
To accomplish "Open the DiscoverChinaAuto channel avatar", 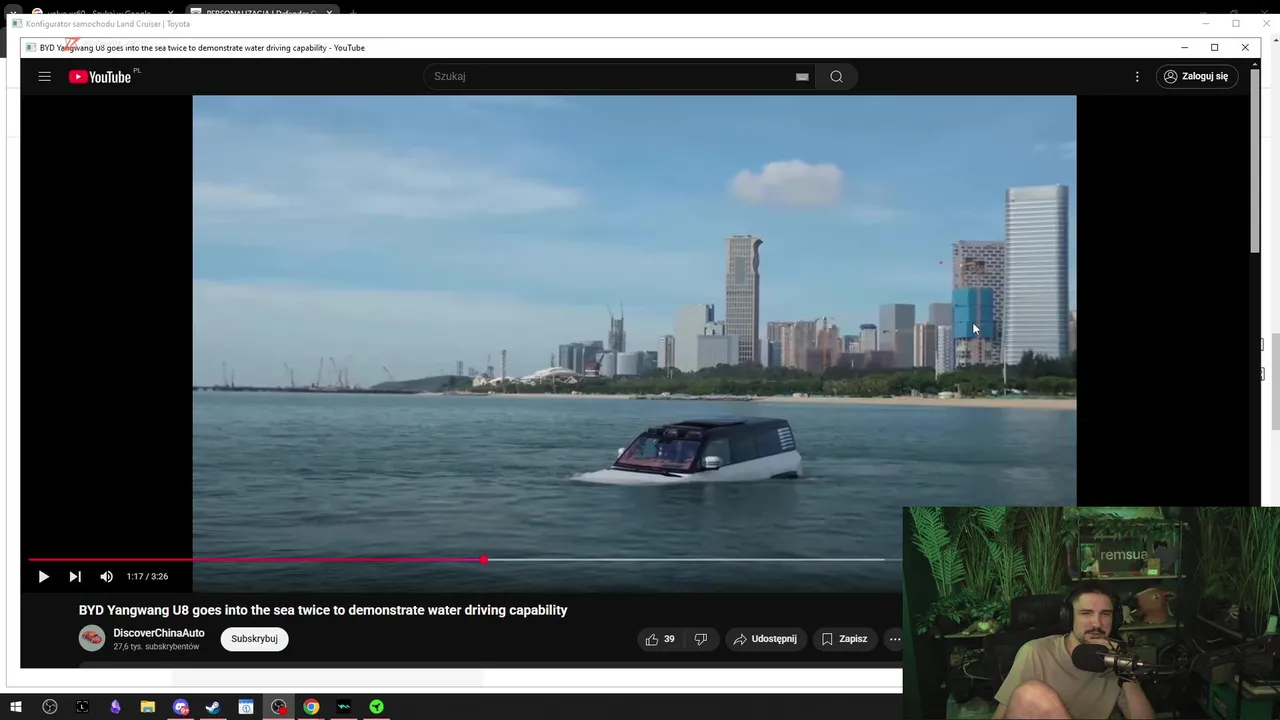I will (92, 638).
